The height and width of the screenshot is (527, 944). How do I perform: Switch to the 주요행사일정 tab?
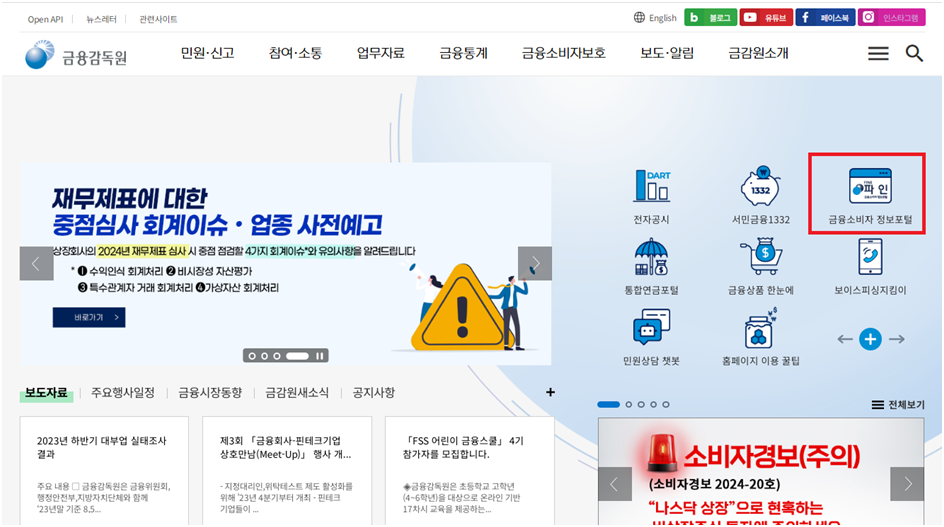click(123, 393)
